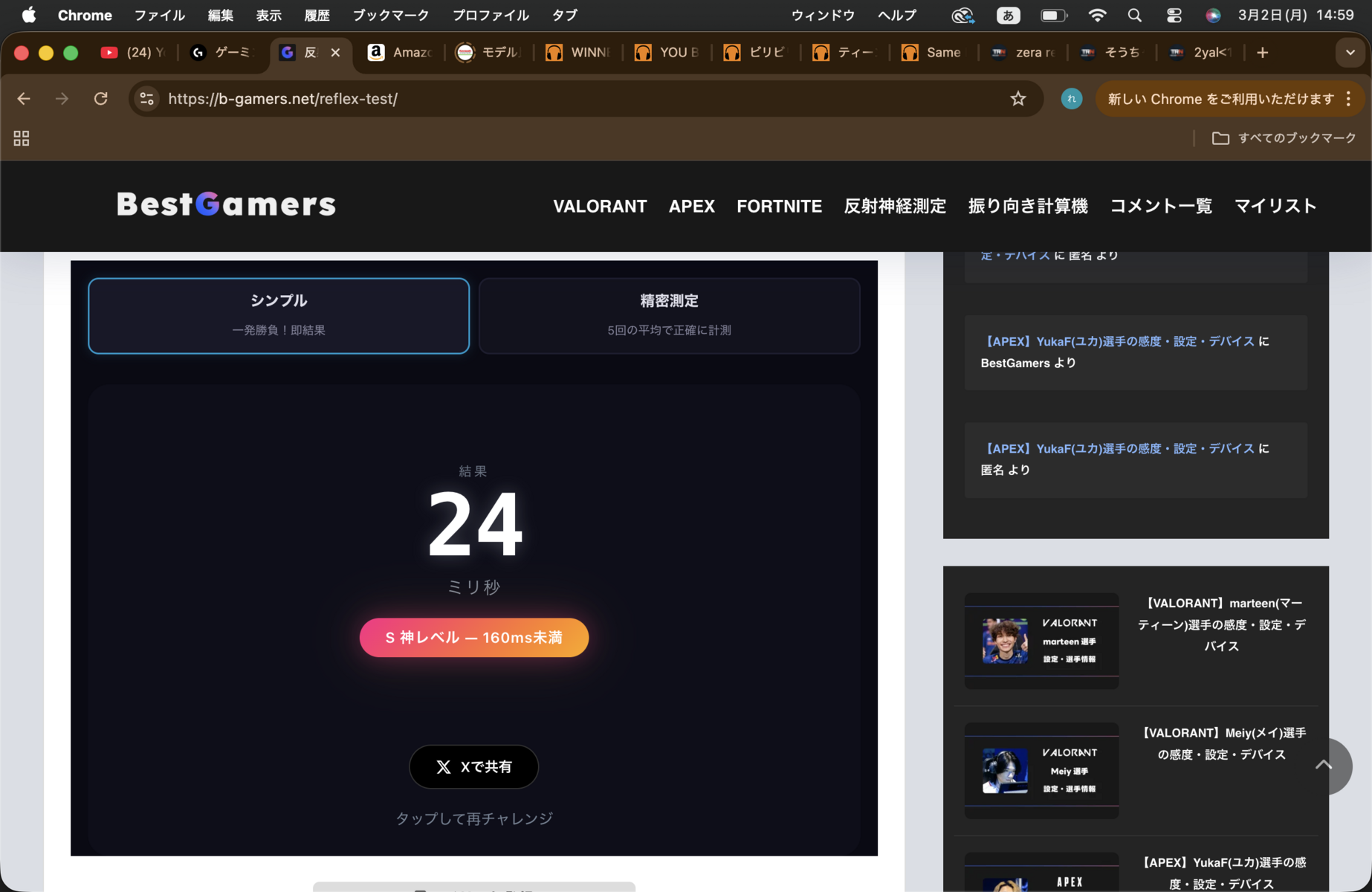The width and height of the screenshot is (1372, 892).
Task: Open the VALORANT navigation link
Action: click(x=599, y=206)
